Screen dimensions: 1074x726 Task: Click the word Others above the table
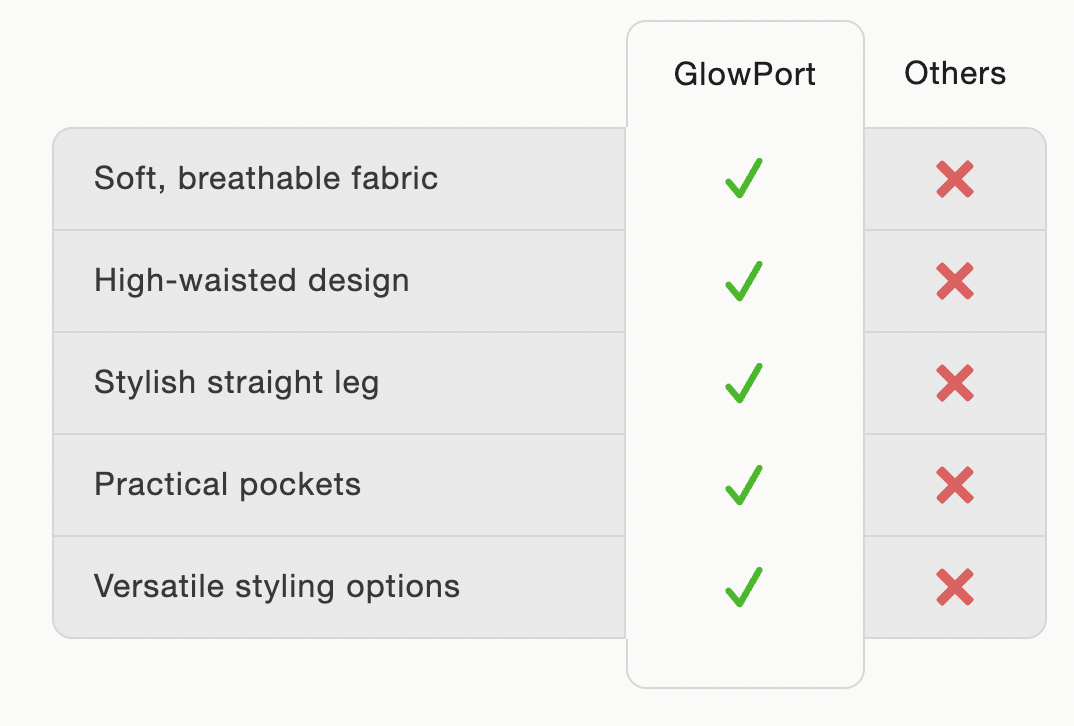point(955,73)
